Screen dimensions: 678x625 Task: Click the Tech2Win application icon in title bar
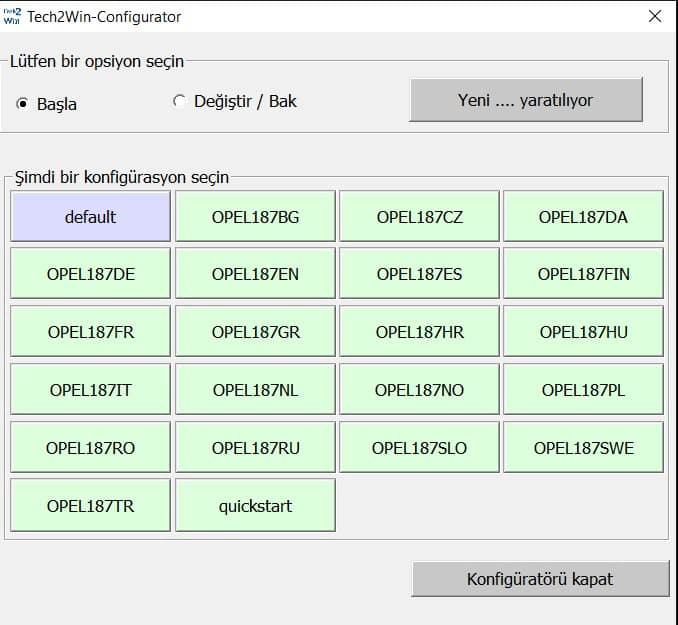click(12, 16)
